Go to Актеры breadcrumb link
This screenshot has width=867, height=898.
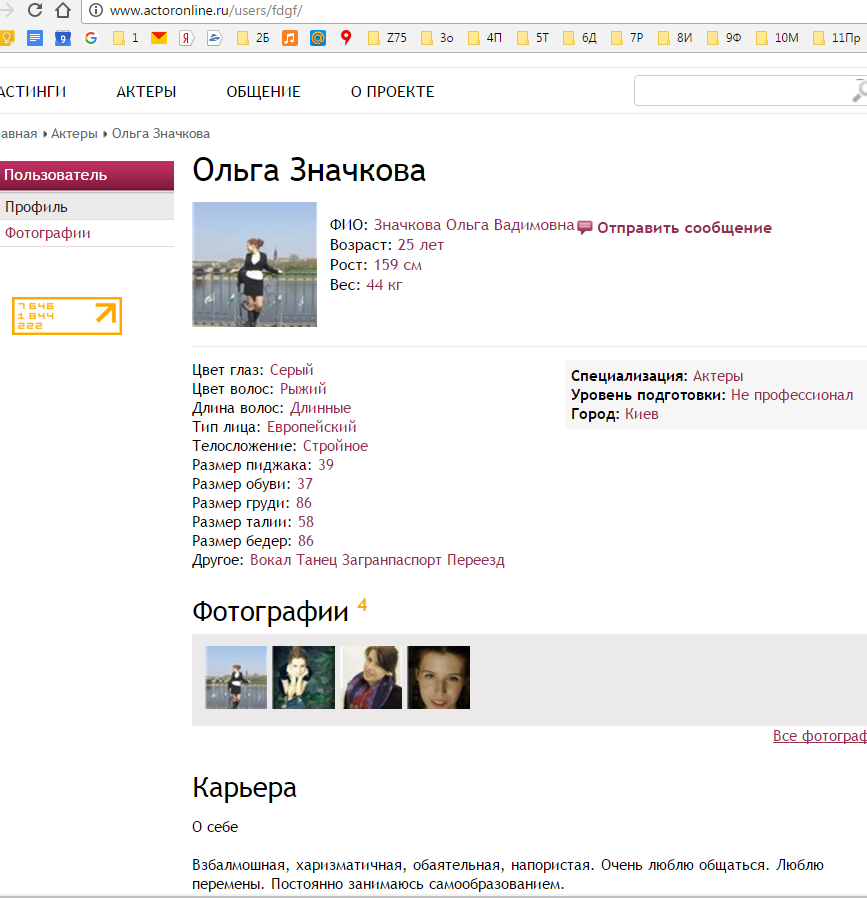point(74,133)
